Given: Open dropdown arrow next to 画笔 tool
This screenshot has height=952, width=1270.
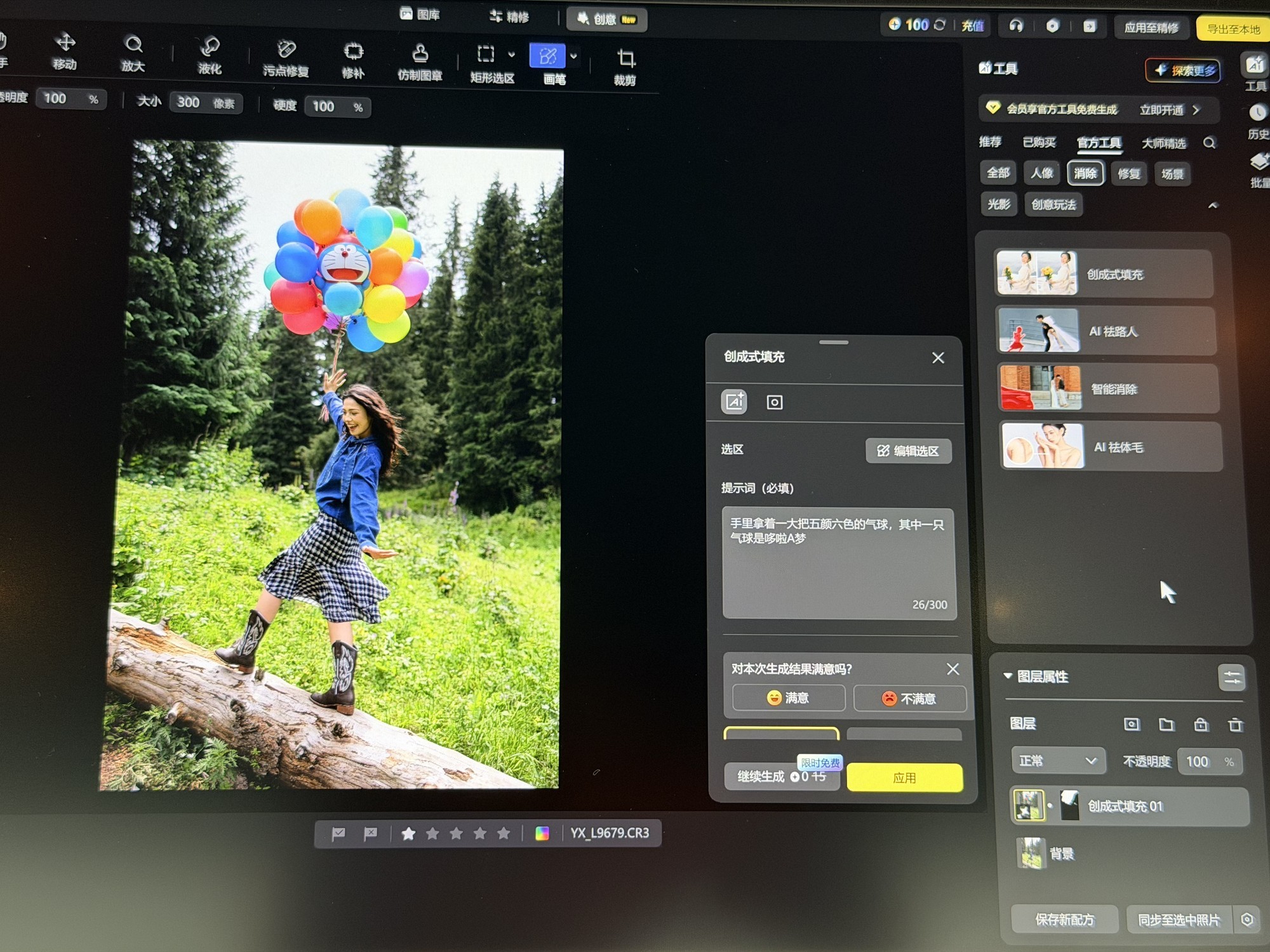Looking at the screenshot, I should 574,56.
